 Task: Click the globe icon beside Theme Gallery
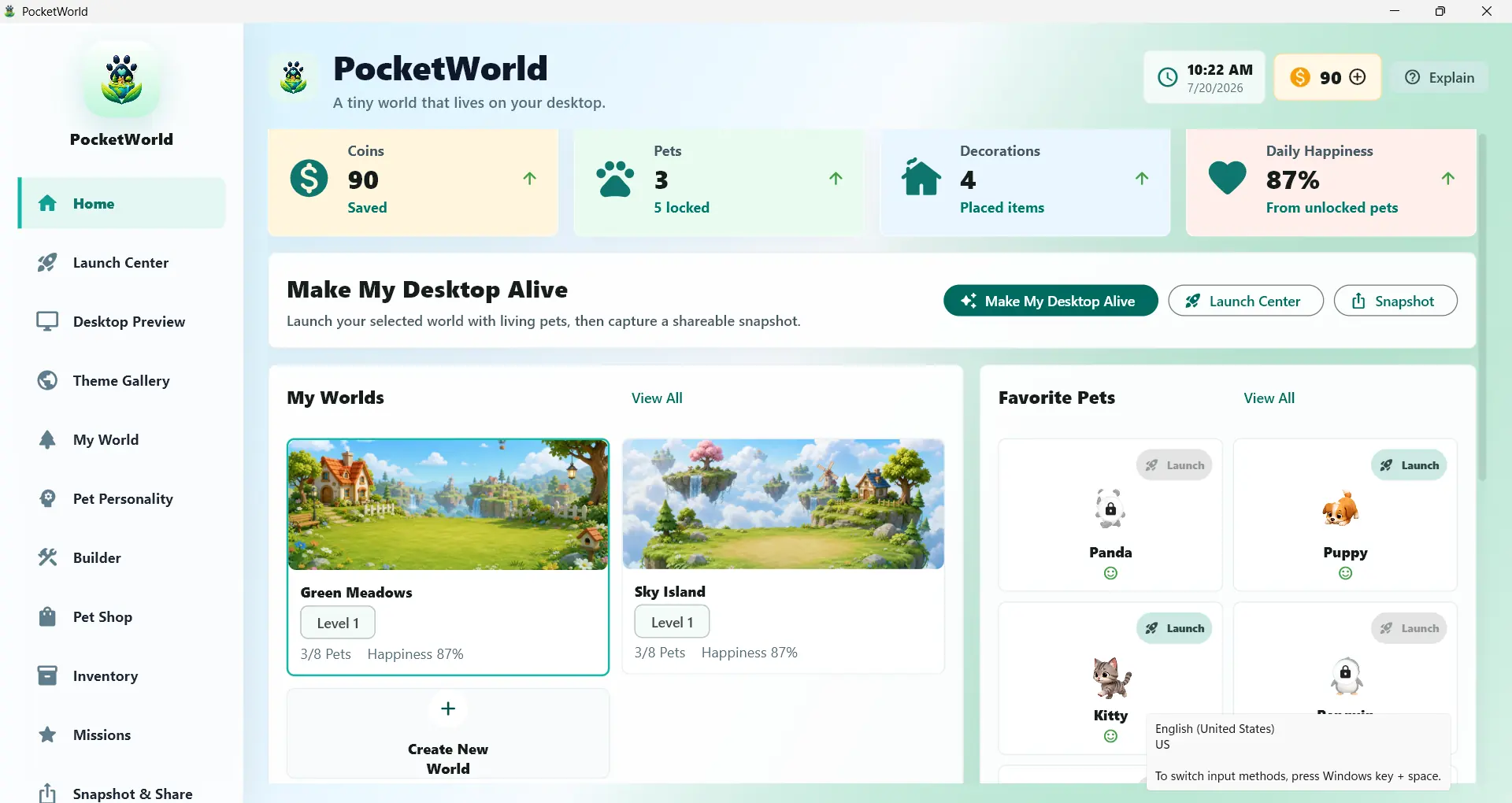47,381
